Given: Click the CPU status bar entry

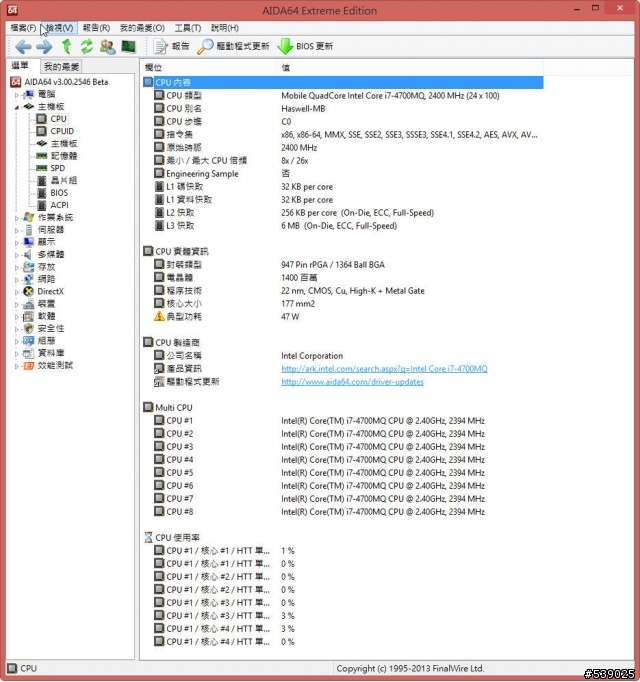Looking at the screenshot, I should tap(23, 669).
